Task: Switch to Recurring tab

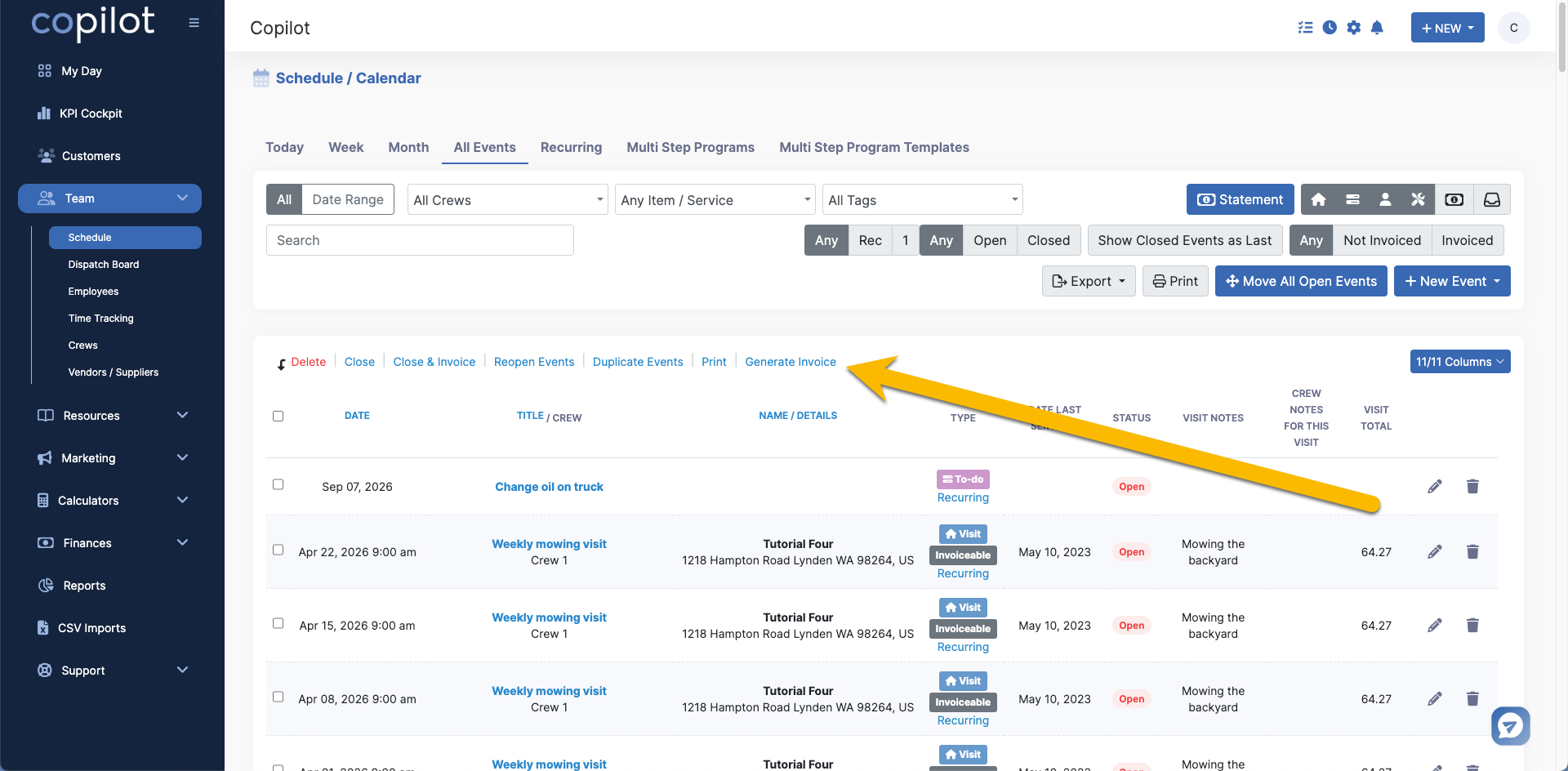Action: coord(571,147)
